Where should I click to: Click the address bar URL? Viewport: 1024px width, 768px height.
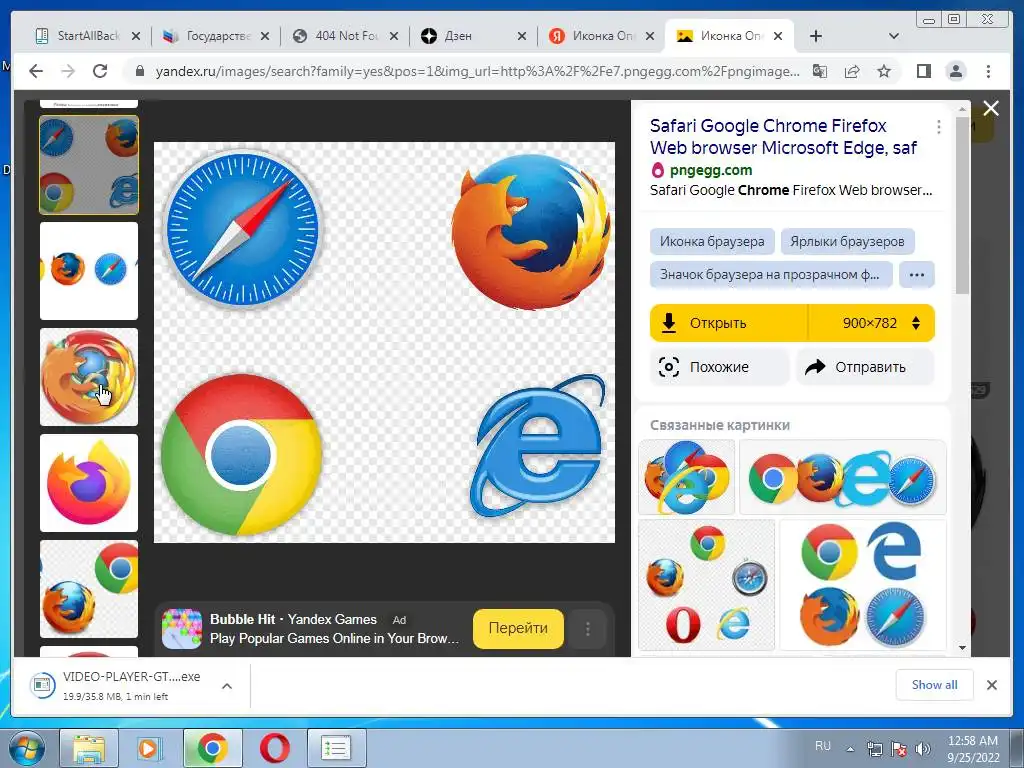click(477, 71)
